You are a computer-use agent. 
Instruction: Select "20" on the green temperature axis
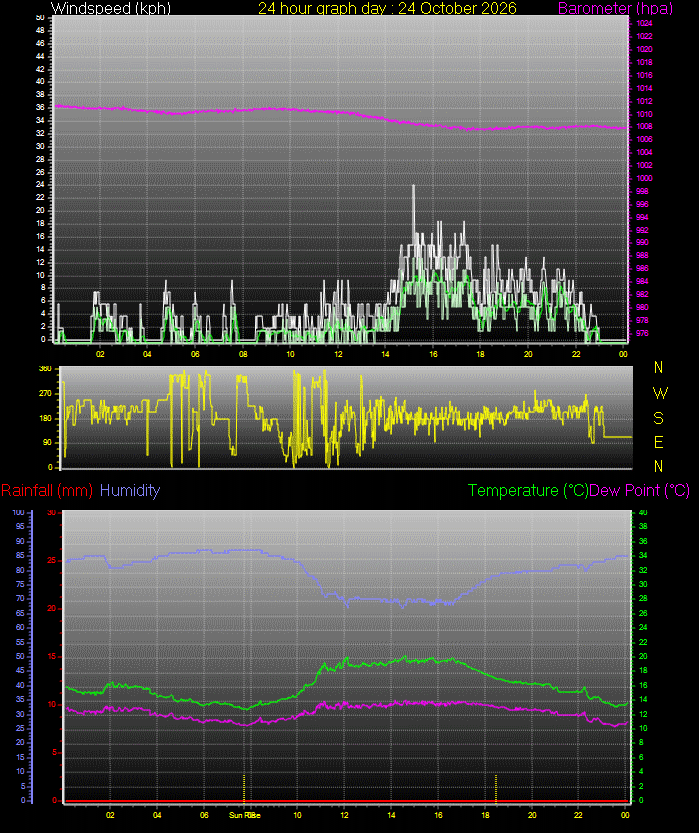643,657
